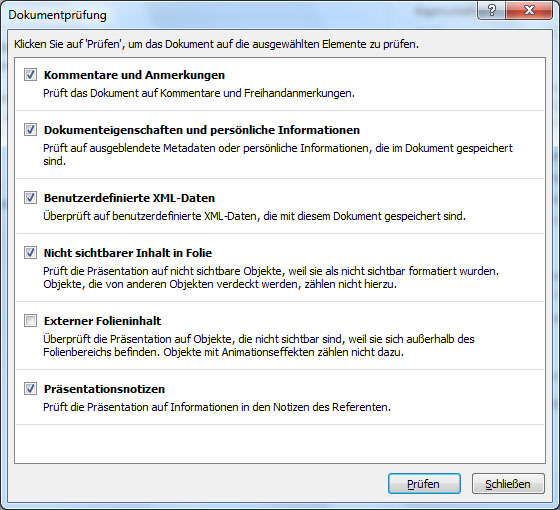Select the bold 'Kommentare und Anmerkungen' heading
Image resolution: width=560 pixels, height=510 pixels.
coord(134,75)
